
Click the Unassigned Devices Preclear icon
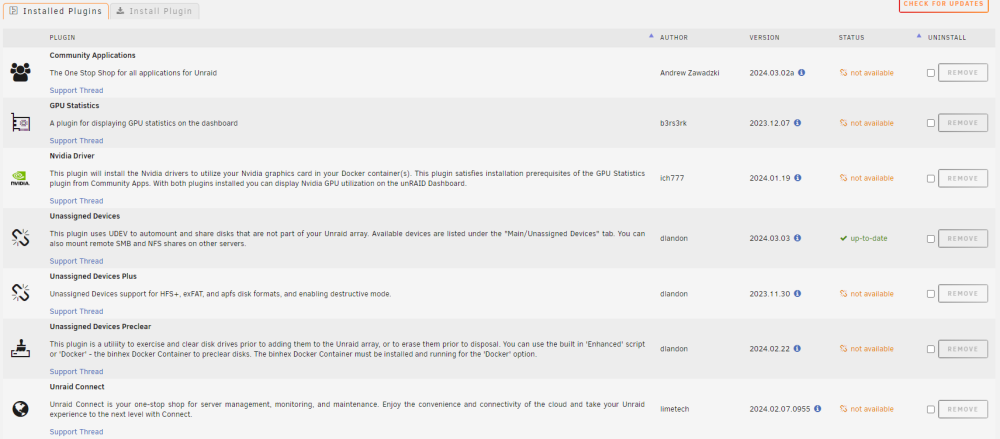point(20,348)
